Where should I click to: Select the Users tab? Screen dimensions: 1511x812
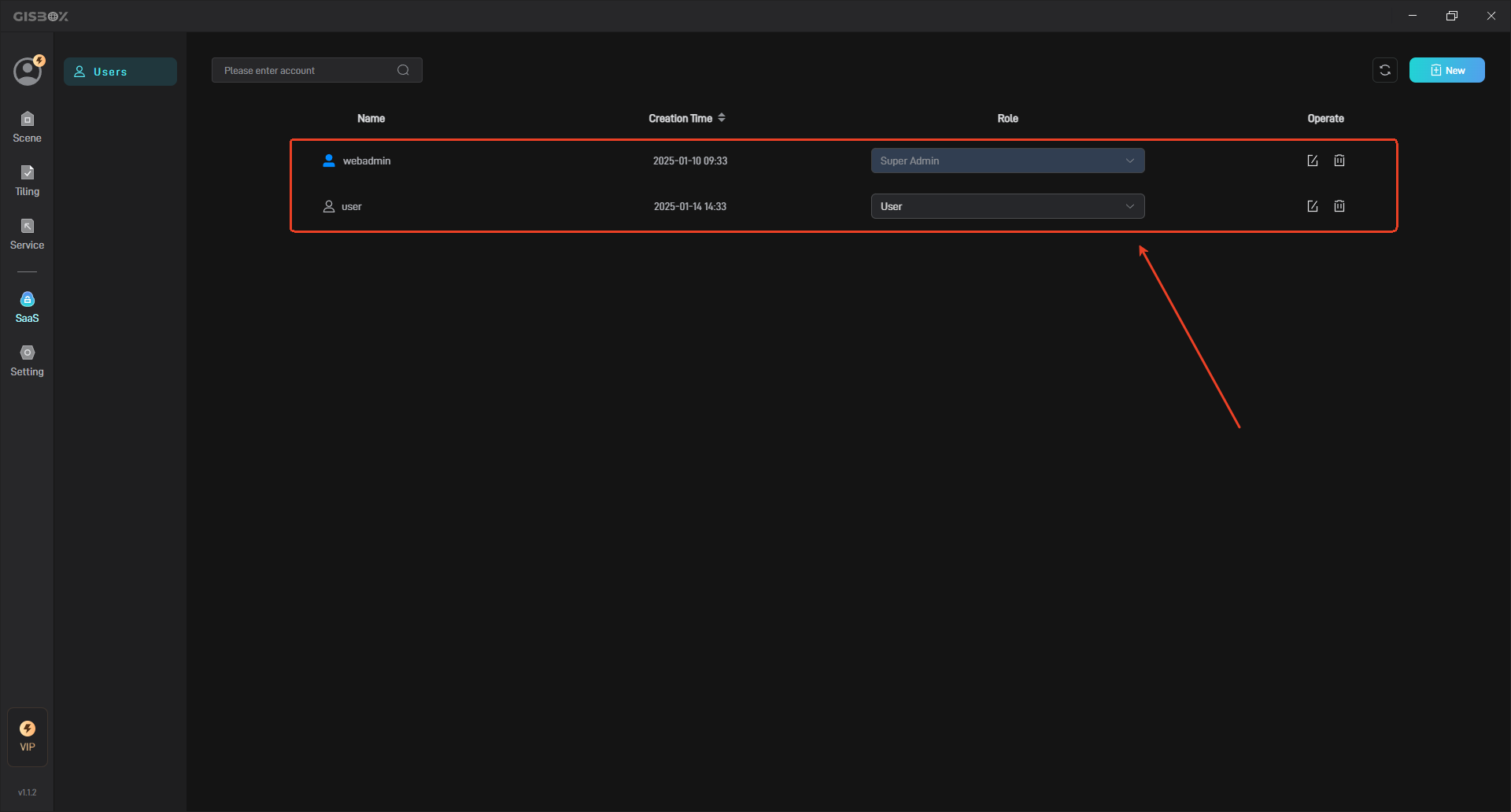[x=120, y=72]
